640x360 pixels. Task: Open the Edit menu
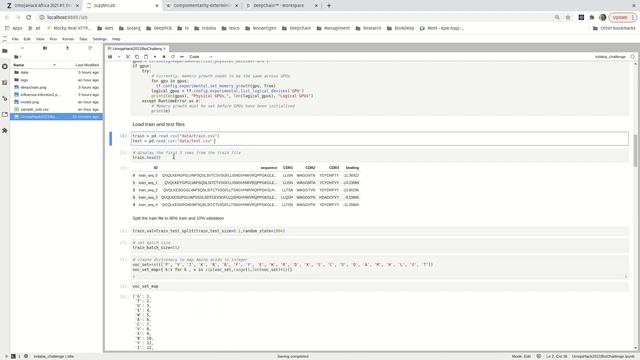(27, 39)
